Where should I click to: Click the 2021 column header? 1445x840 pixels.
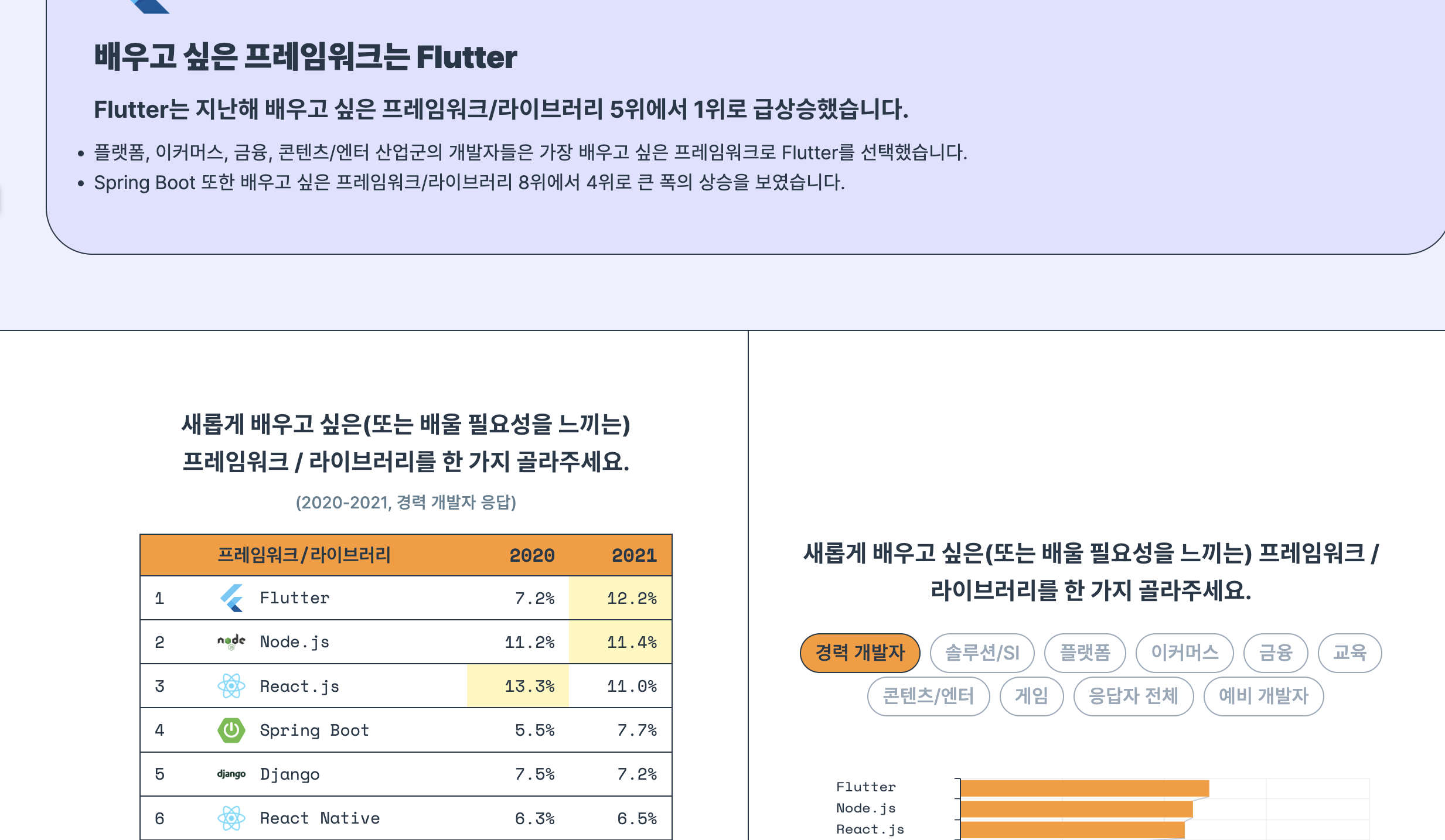634,555
